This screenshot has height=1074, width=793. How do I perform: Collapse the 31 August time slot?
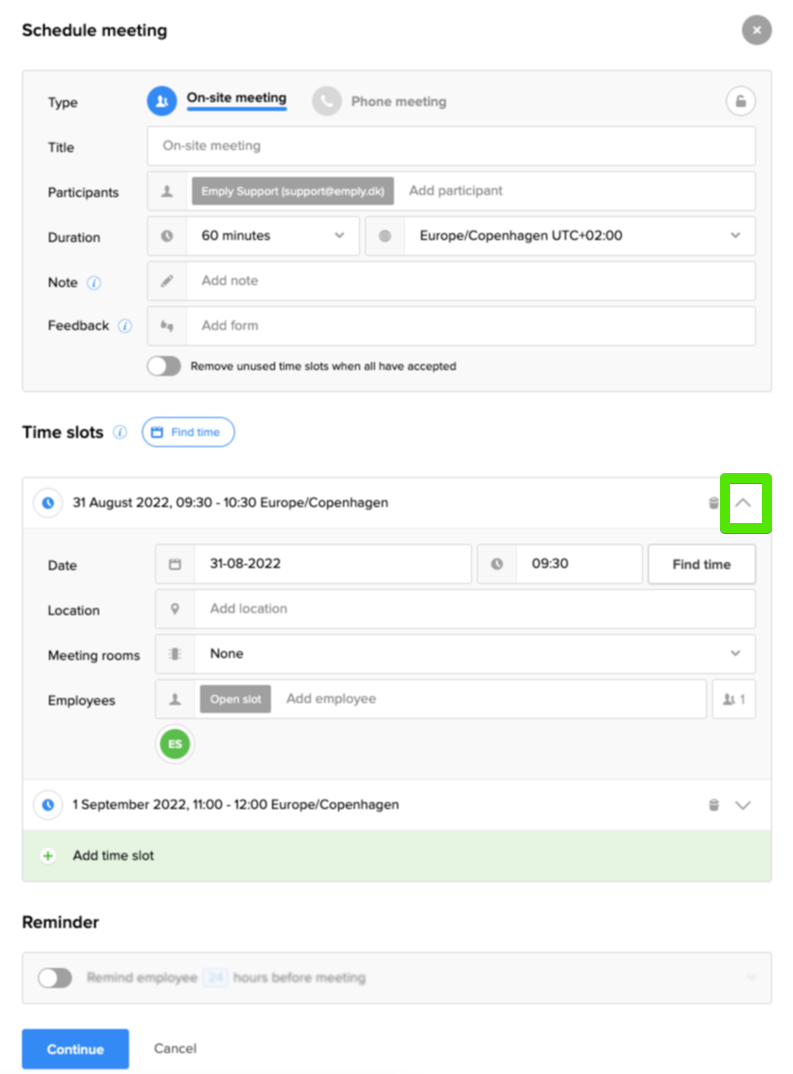pos(742,503)
